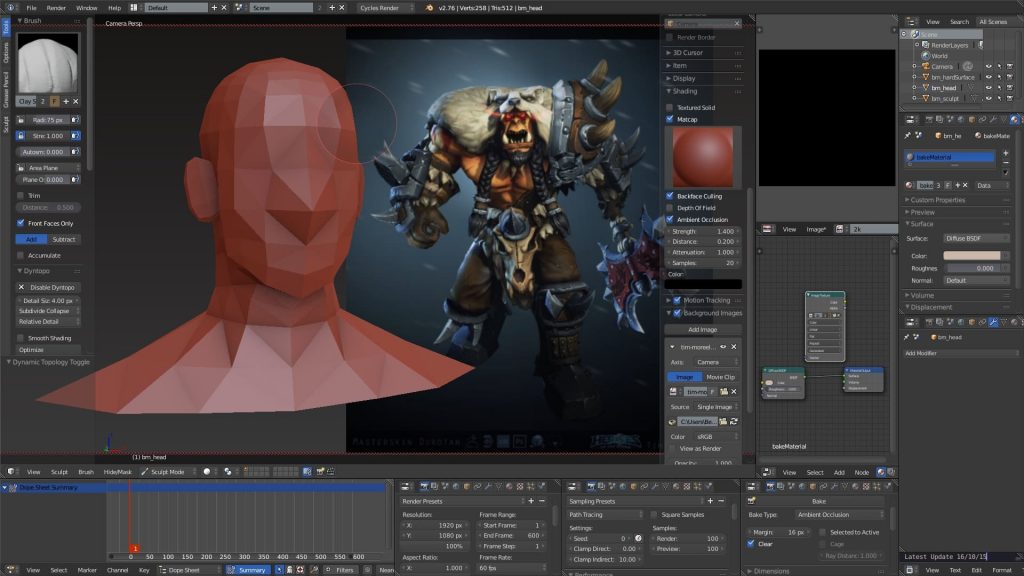Remove background image with X button

734,347
